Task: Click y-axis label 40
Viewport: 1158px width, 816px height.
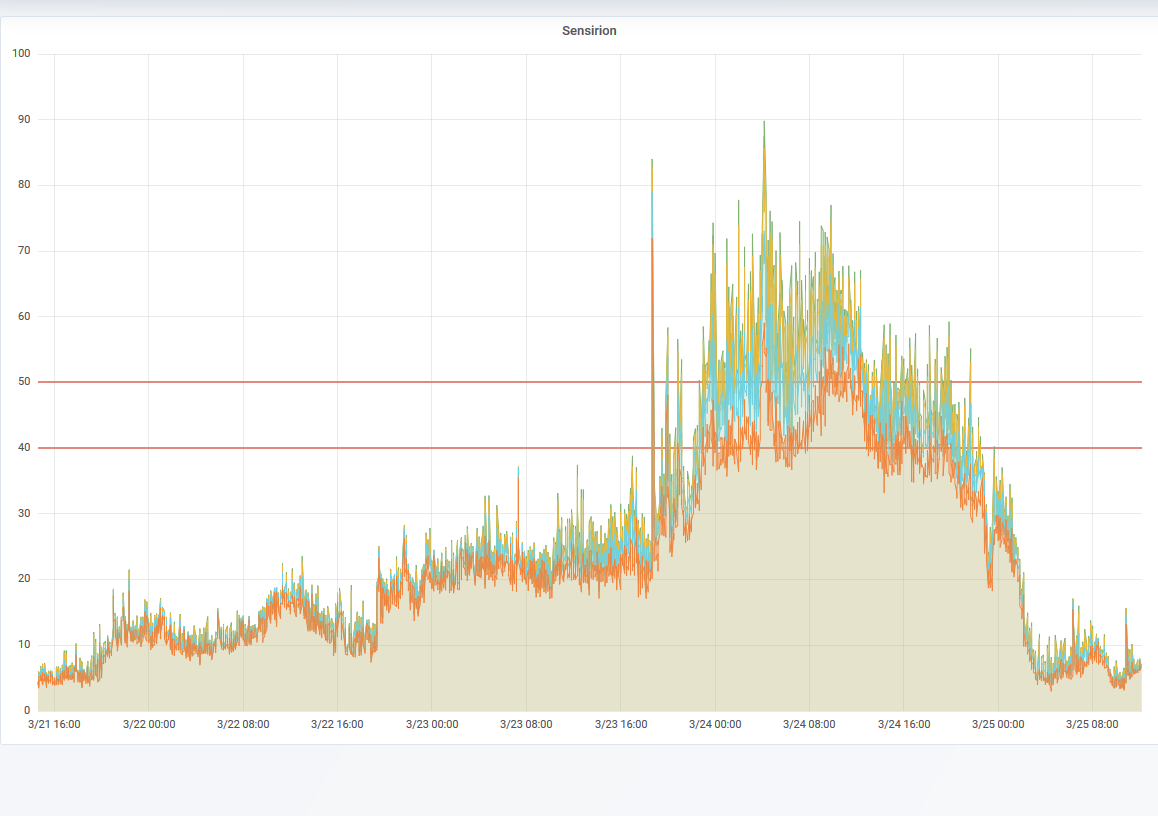Action: coord(24,447)
